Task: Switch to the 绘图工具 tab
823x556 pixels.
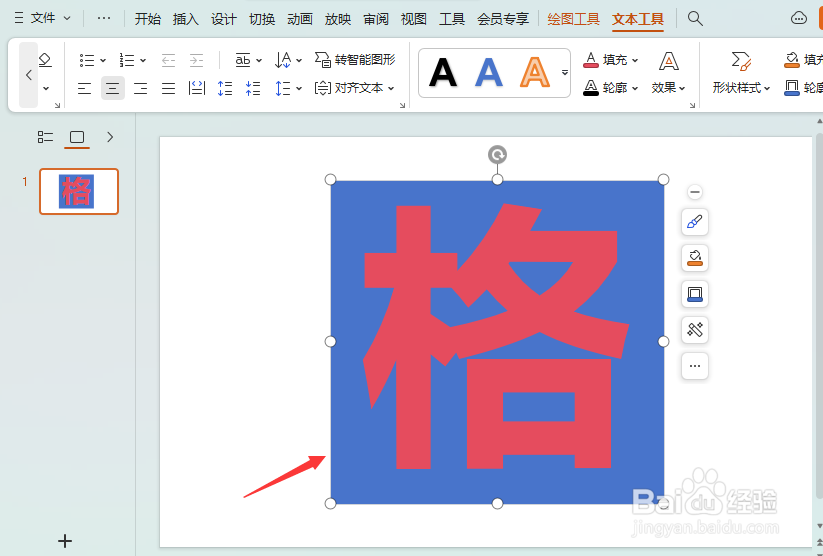Action: (x=573, y=19)
